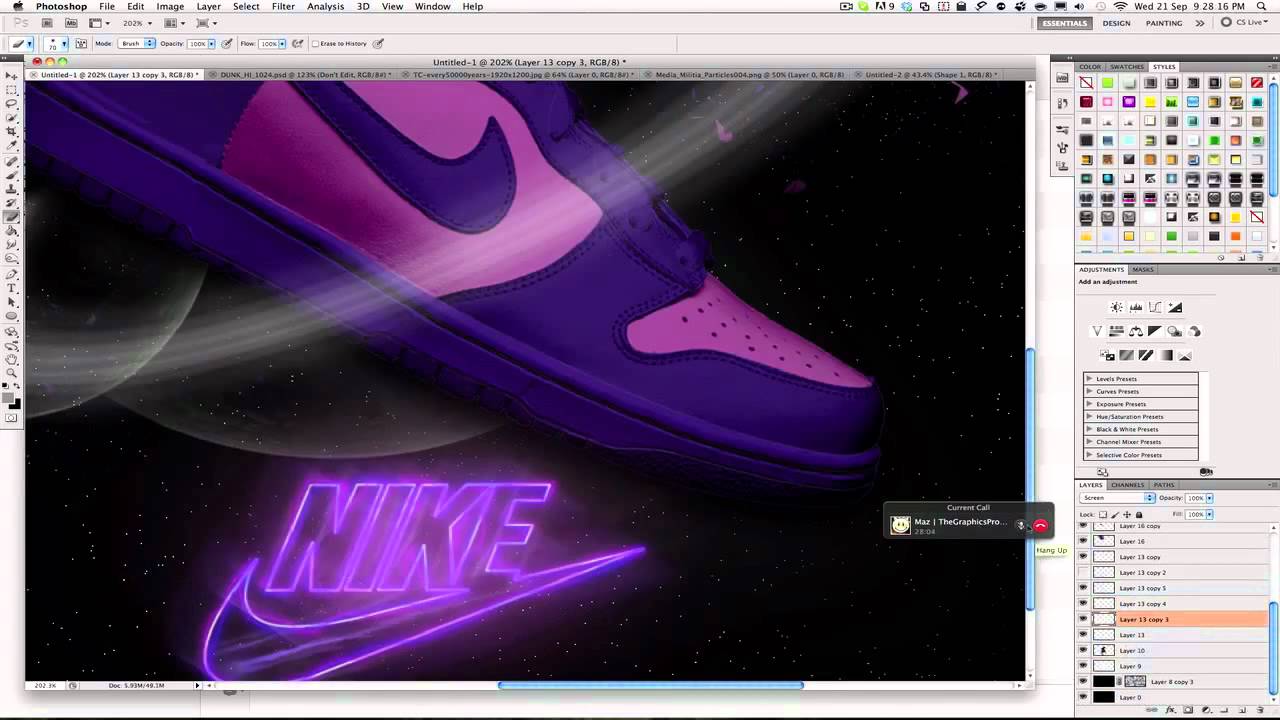Open the Filter menu

pyautogui.click(x=283, y=7)
